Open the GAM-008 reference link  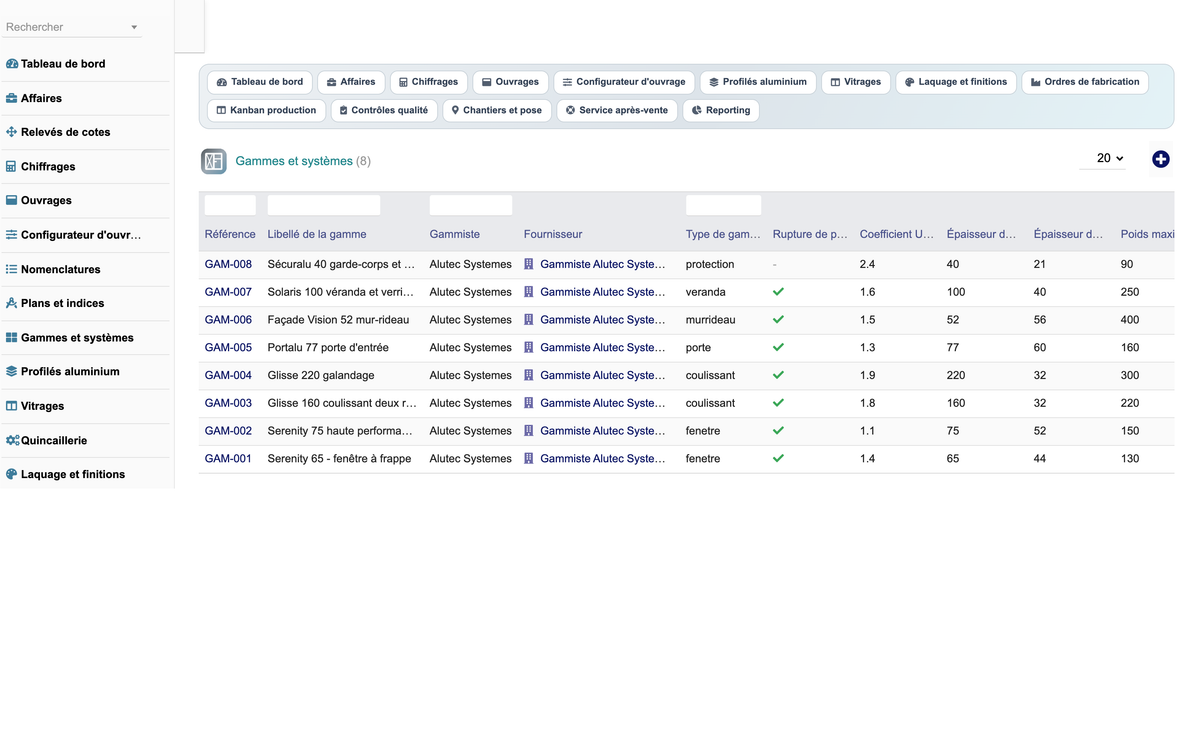click(x=228, y=264)
